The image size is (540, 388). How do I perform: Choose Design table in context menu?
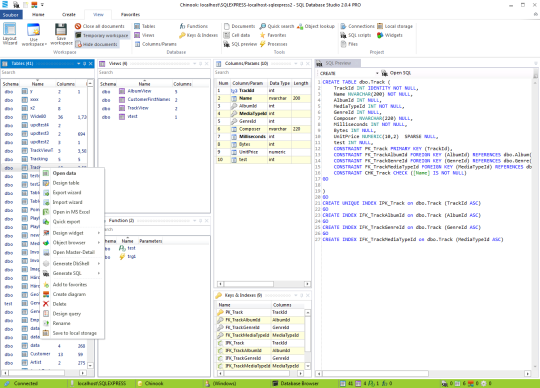tap(73, 183)
